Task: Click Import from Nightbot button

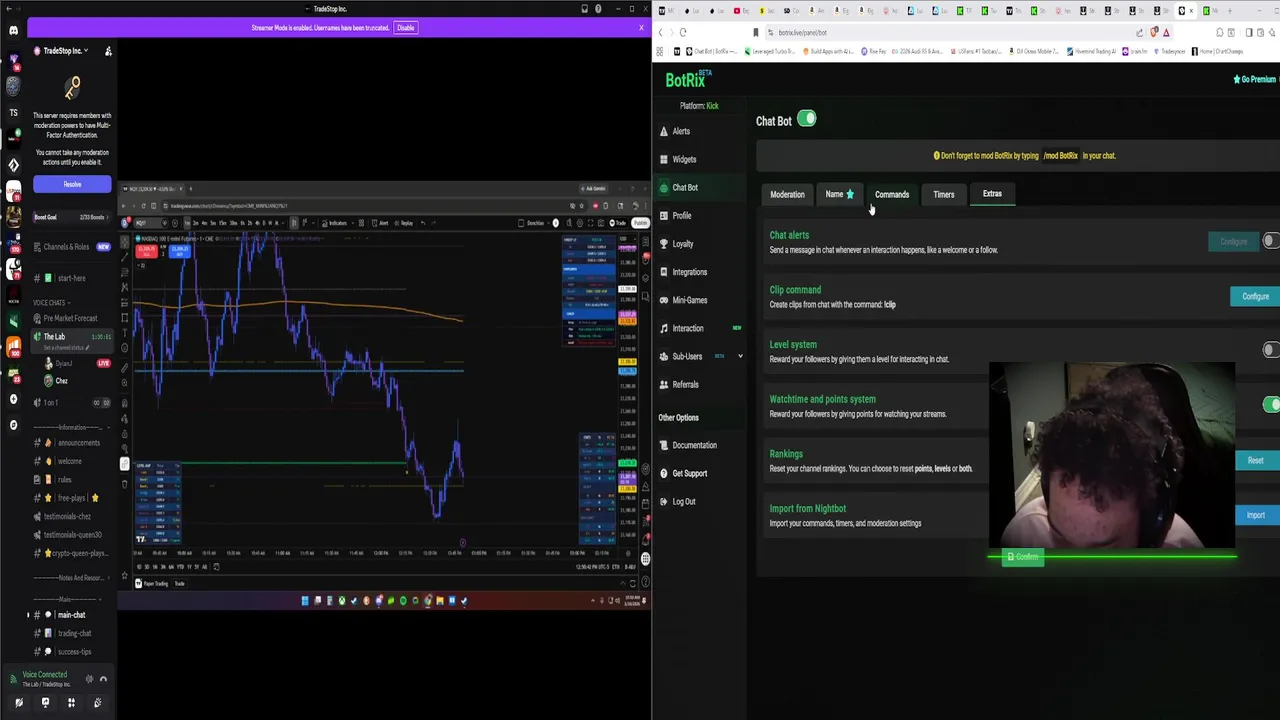Action: [1255, 515]
